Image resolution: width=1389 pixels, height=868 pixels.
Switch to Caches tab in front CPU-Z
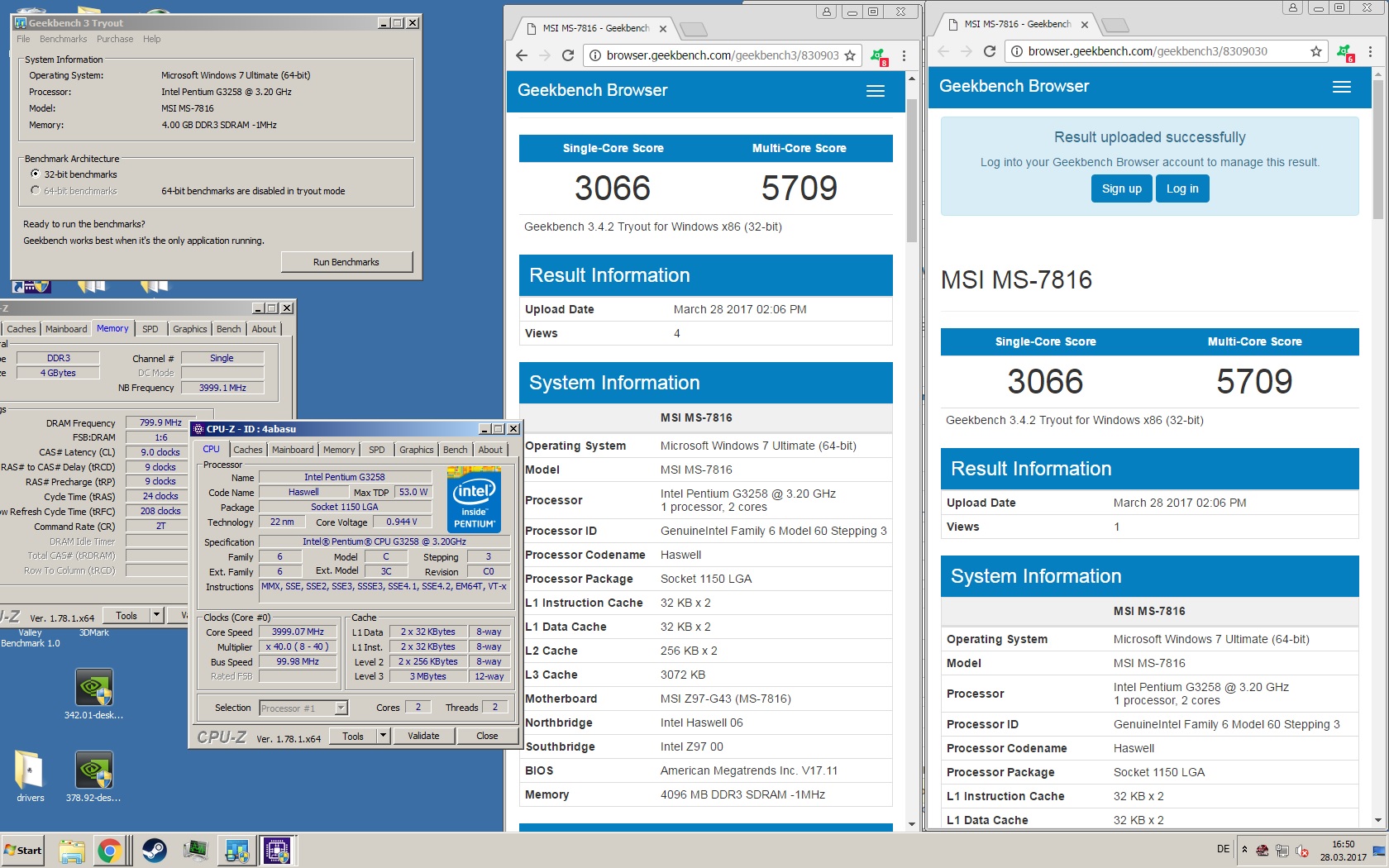click(x=248, y=450)
